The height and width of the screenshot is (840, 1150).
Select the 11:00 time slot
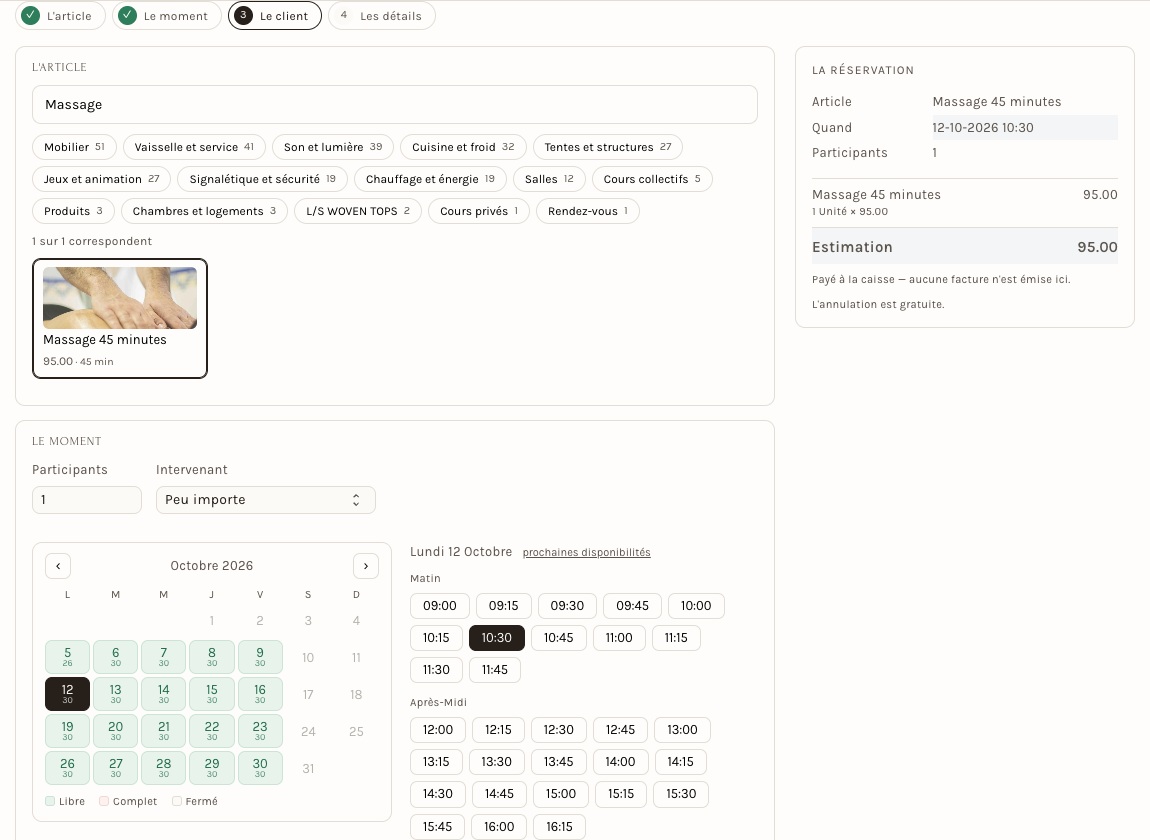pyautogui.click(x=619, y=638)
